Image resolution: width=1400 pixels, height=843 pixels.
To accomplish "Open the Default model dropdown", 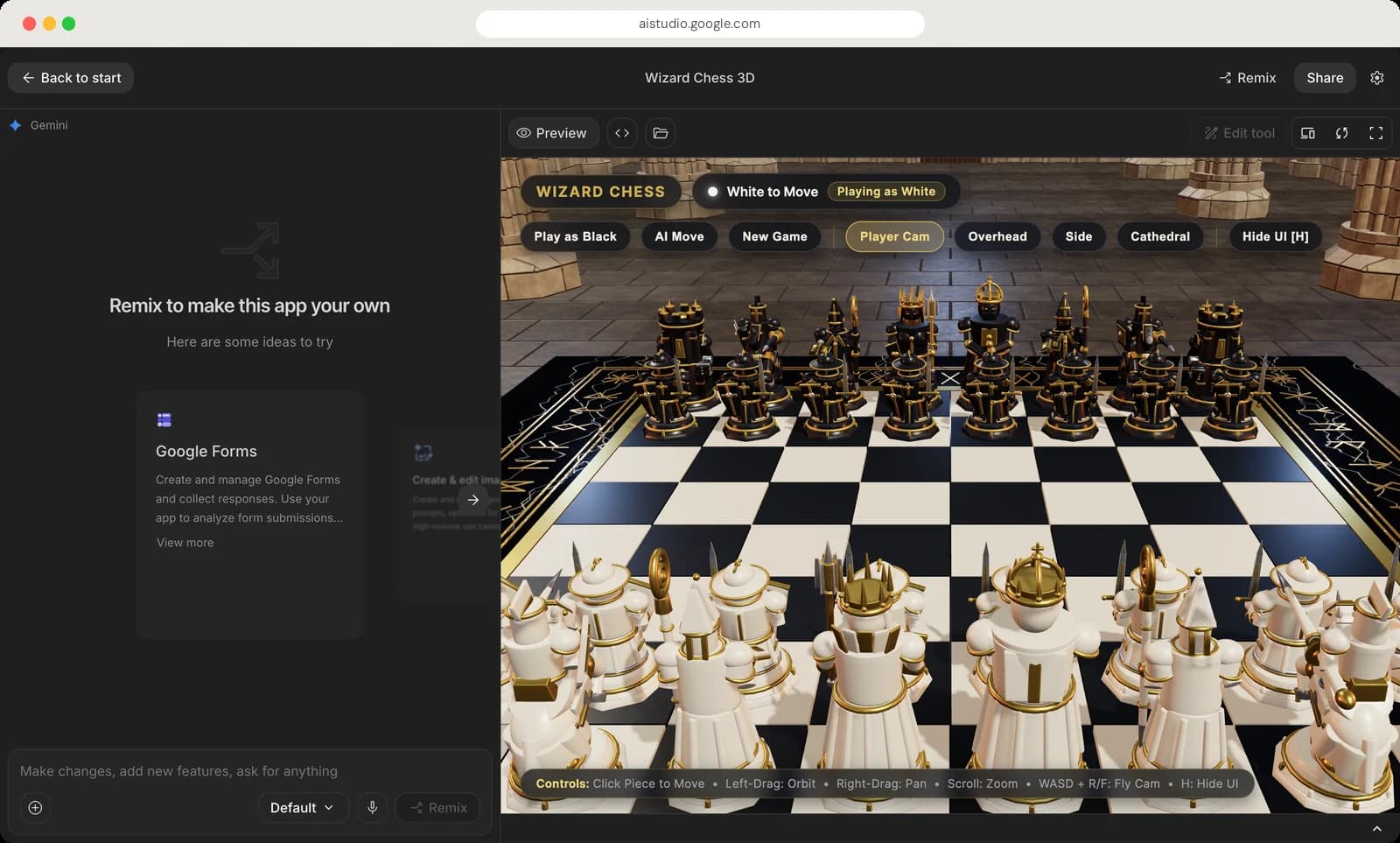I will pyautogui.click(x=302, y=807).
